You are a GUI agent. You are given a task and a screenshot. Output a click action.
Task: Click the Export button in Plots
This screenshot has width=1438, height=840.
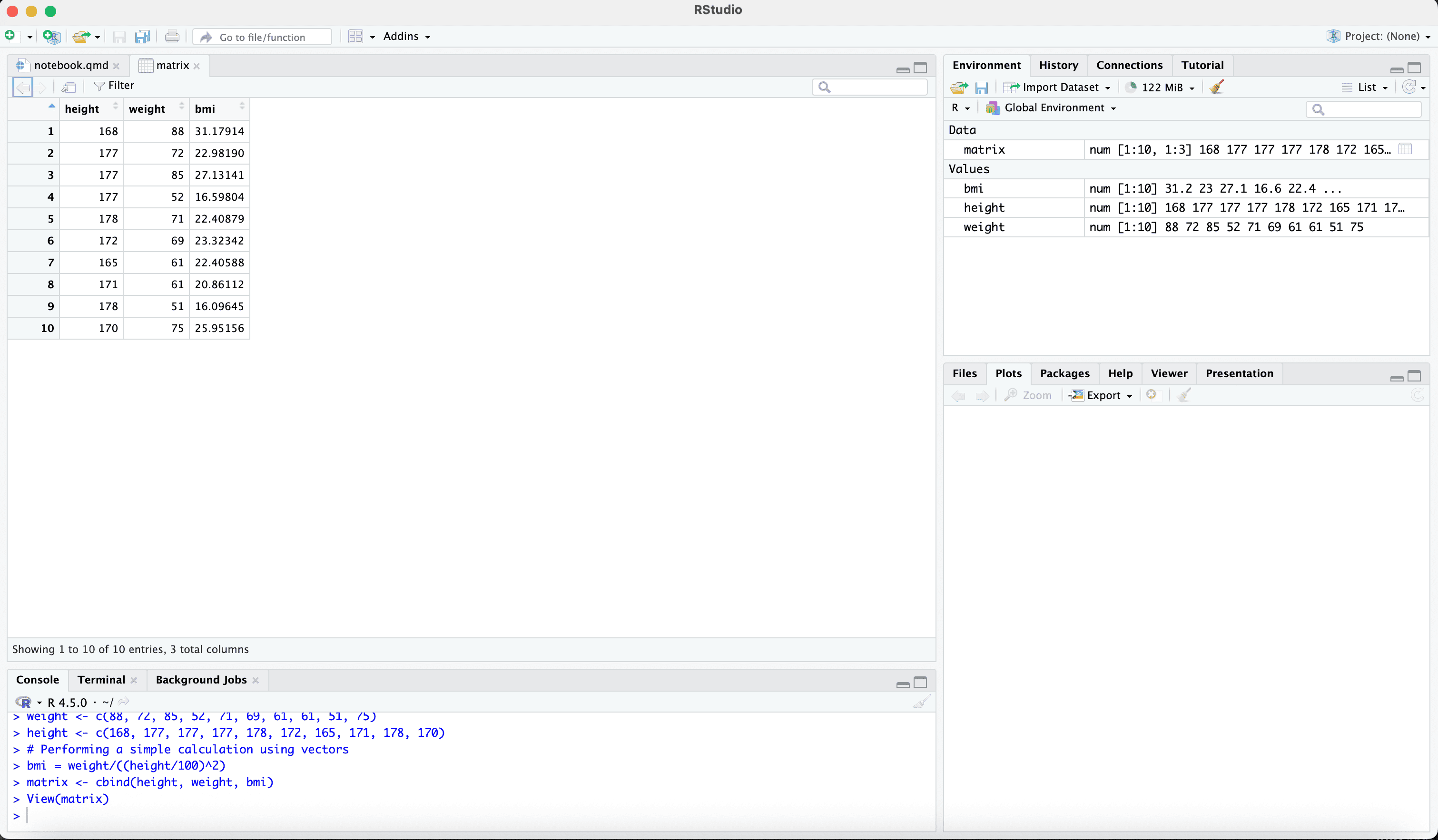[1103, 395]
